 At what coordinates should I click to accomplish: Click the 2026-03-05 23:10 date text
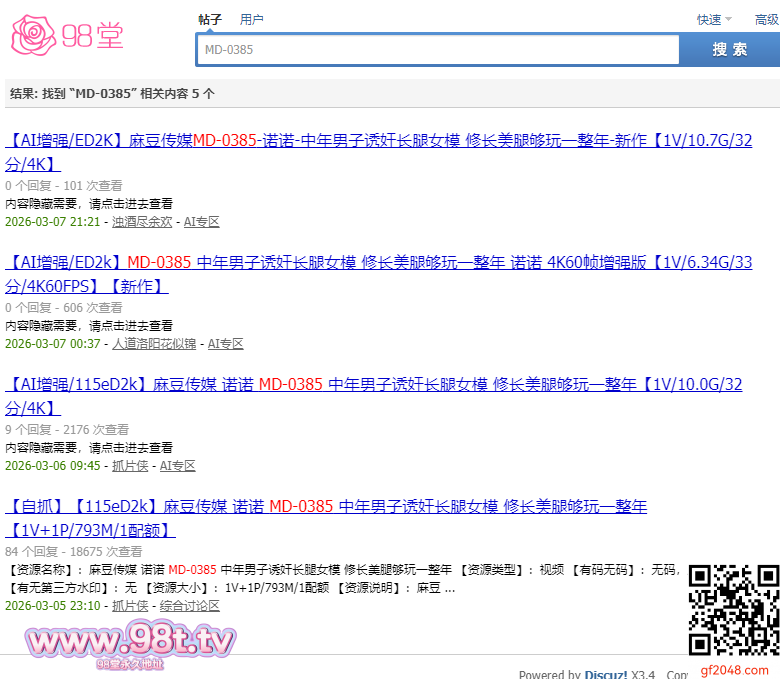pyautogui.click(x=53, y=606)
